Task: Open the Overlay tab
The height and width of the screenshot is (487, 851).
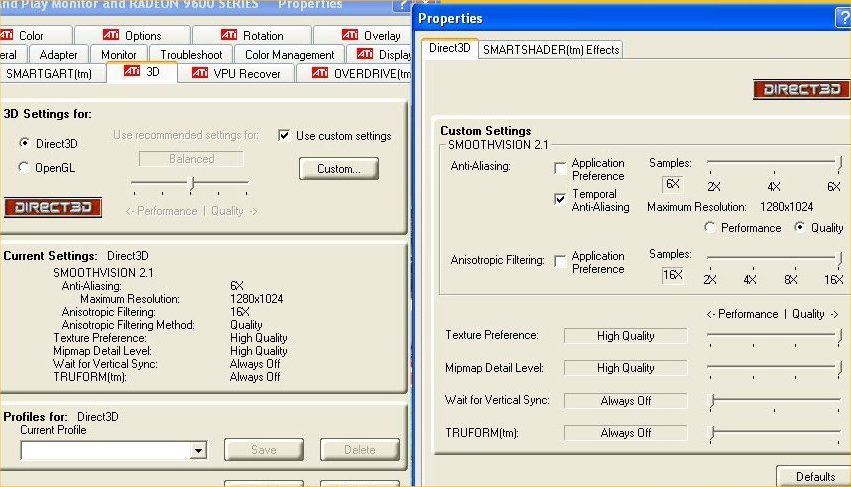Action: click(x=364, y=35)
